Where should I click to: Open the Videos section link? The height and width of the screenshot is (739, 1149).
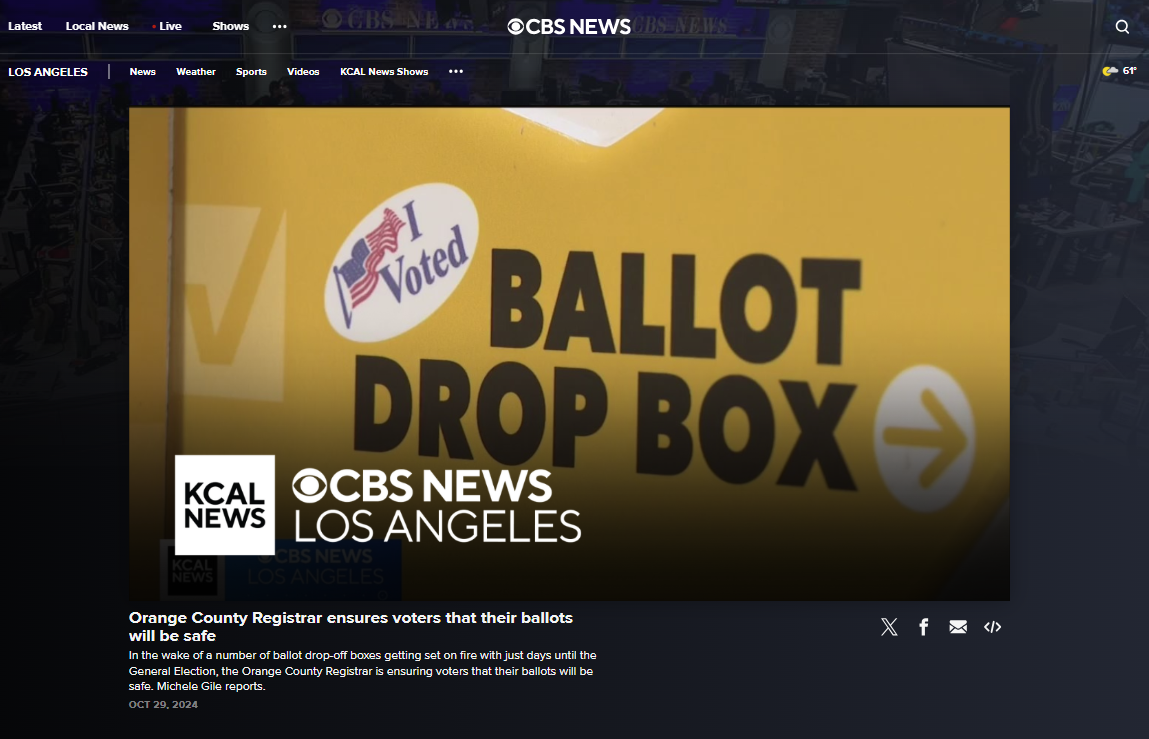tap(303, 72)
